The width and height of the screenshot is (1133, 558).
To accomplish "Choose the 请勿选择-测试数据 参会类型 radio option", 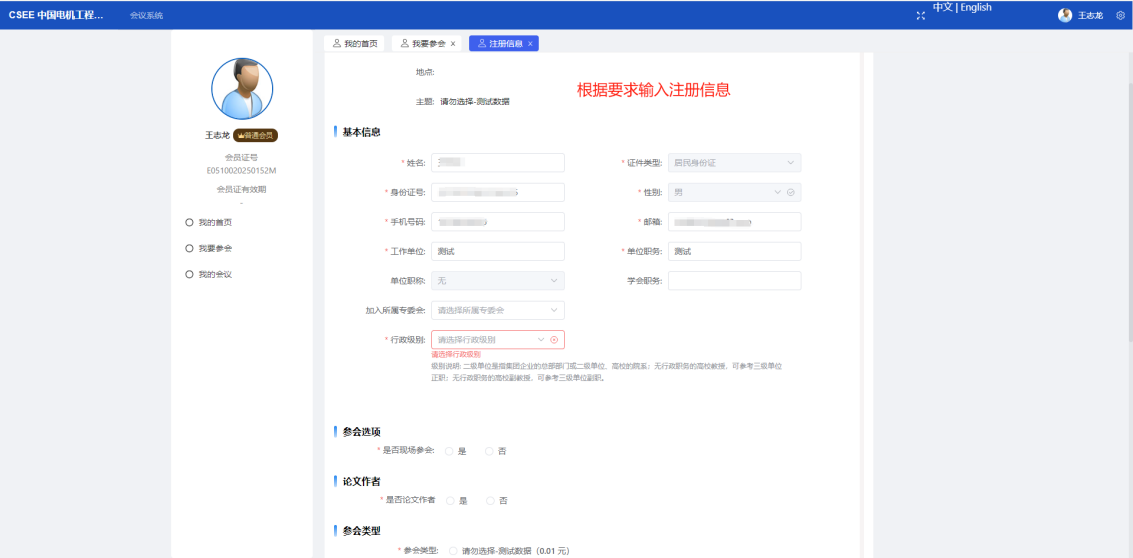I will [x=454, y=550].
